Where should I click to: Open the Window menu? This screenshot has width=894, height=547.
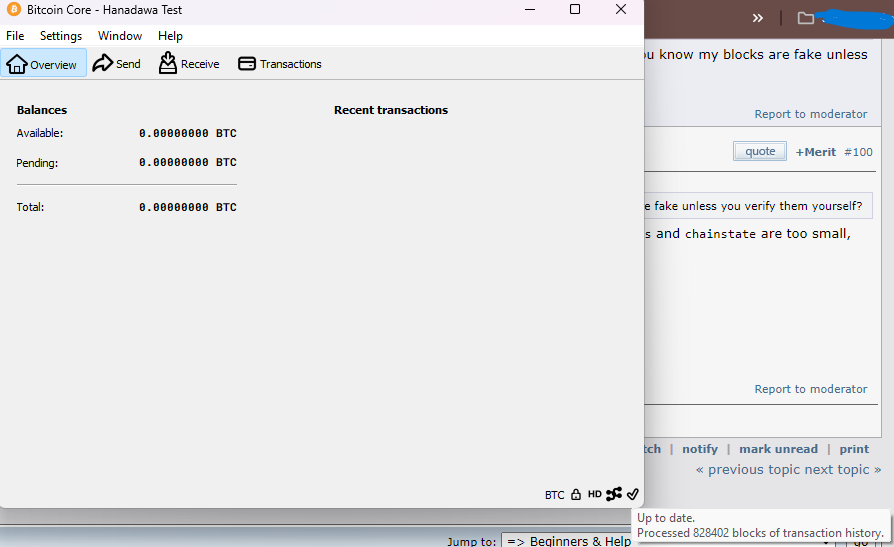(120, 35)
